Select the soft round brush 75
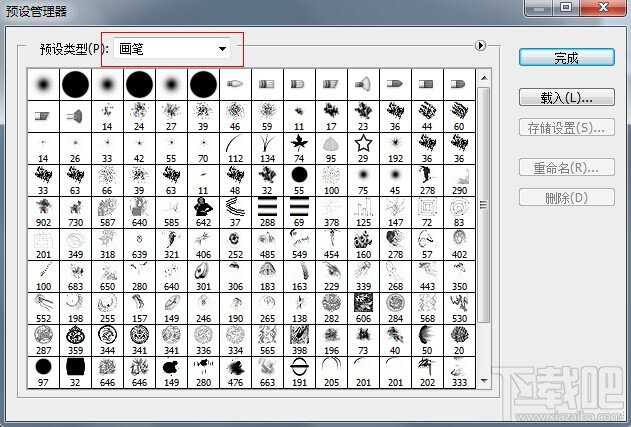631x427 pixels. 363,180
